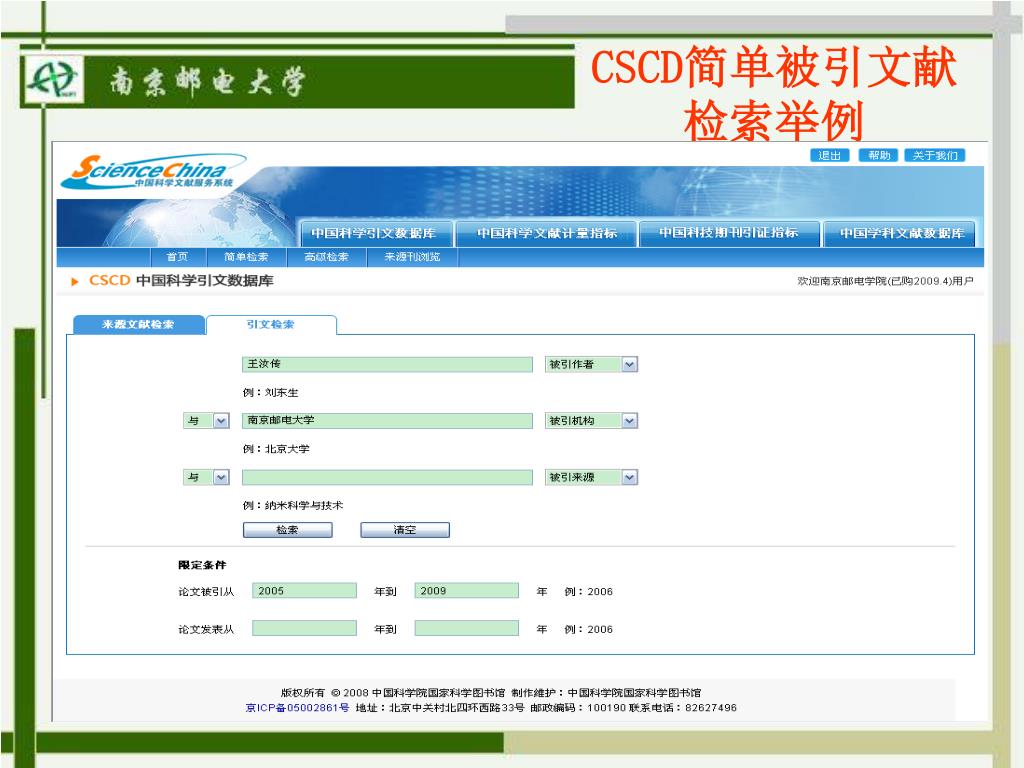
Task: Open 简单检索 in navigation bar
Action: (246, 257)
